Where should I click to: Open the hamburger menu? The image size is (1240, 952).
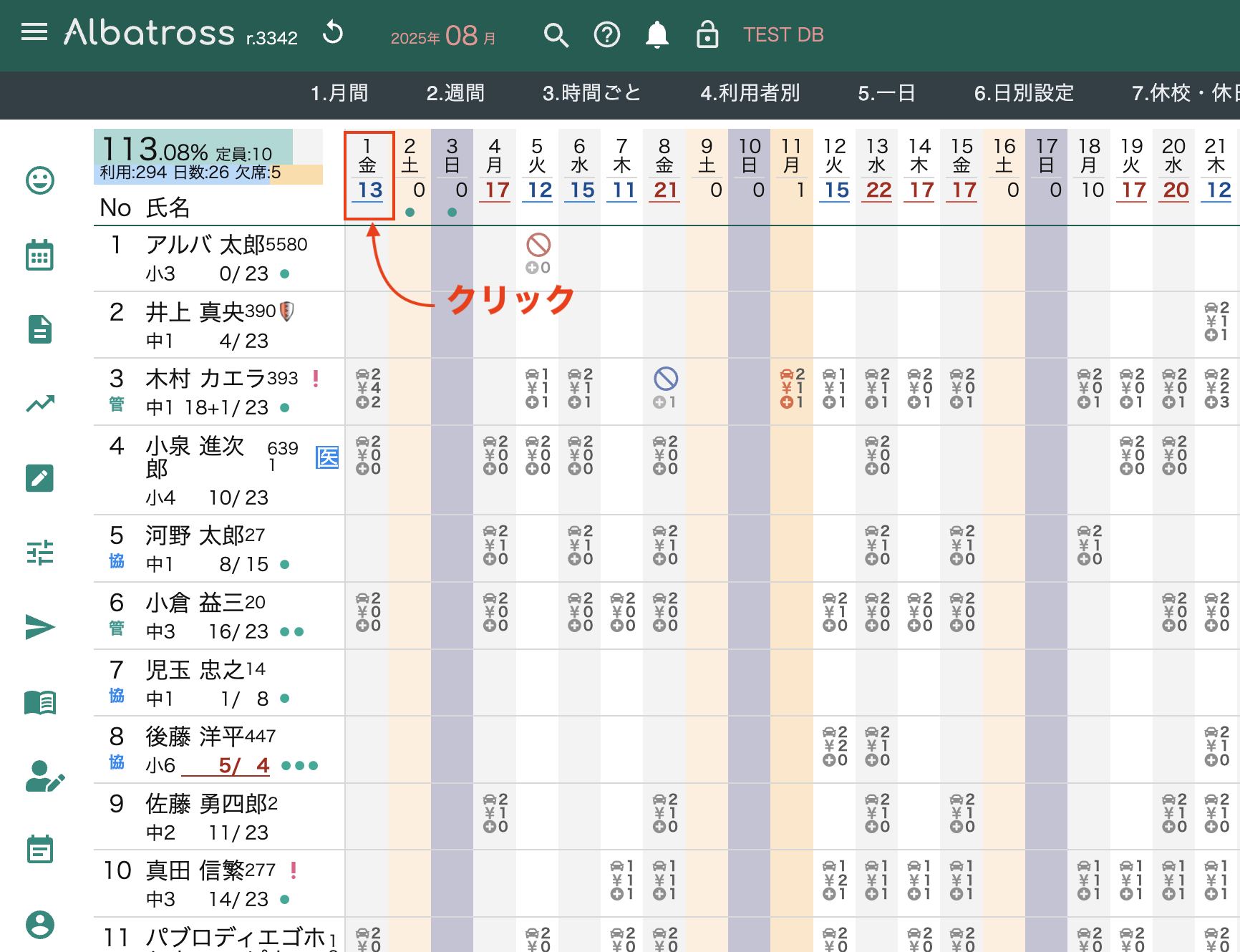point(34,32)
